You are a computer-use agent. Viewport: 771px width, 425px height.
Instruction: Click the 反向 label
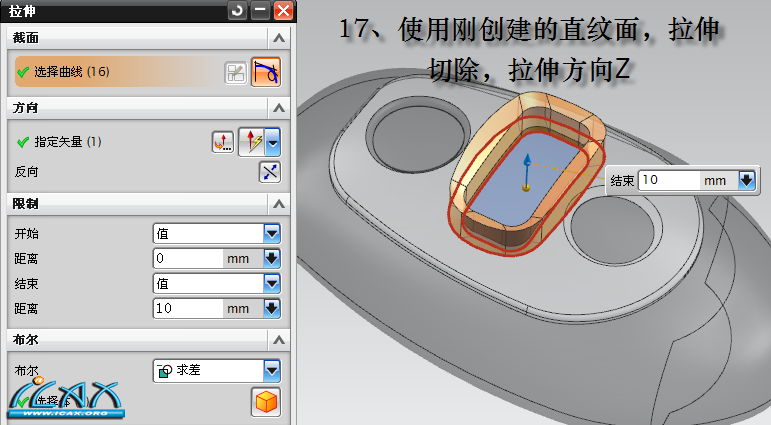[x=27, y=172]
